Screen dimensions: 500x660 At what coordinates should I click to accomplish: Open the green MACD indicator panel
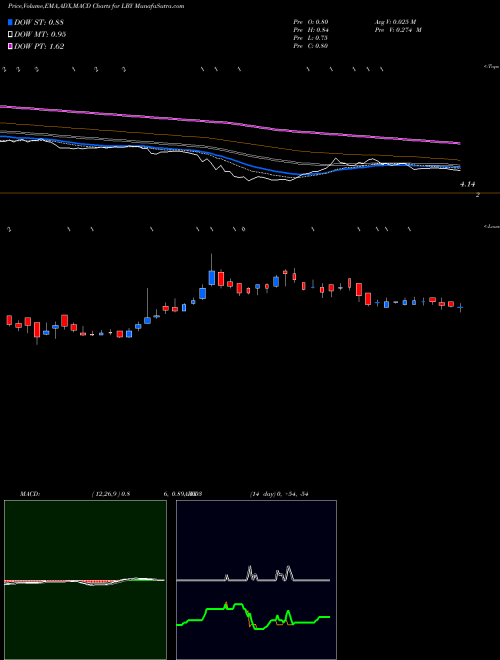point(85,580)
